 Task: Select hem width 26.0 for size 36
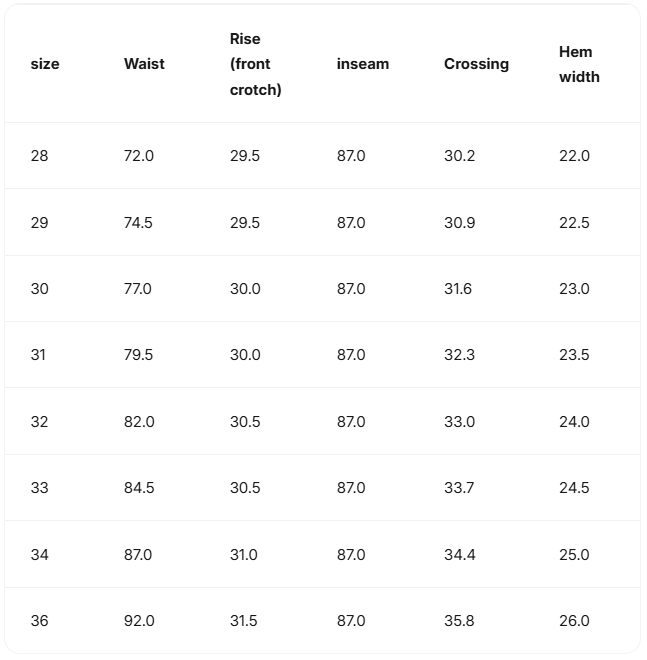point(574,621)
